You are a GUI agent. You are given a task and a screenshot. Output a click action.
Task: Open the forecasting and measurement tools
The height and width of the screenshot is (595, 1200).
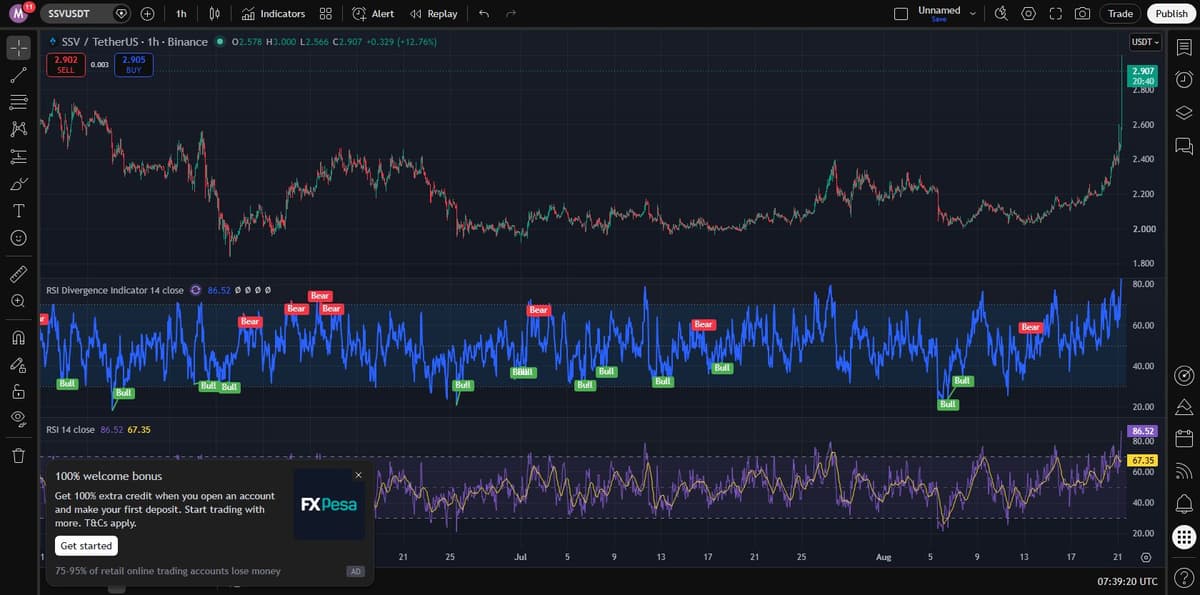pyautogui.click(x=18, y=156)
